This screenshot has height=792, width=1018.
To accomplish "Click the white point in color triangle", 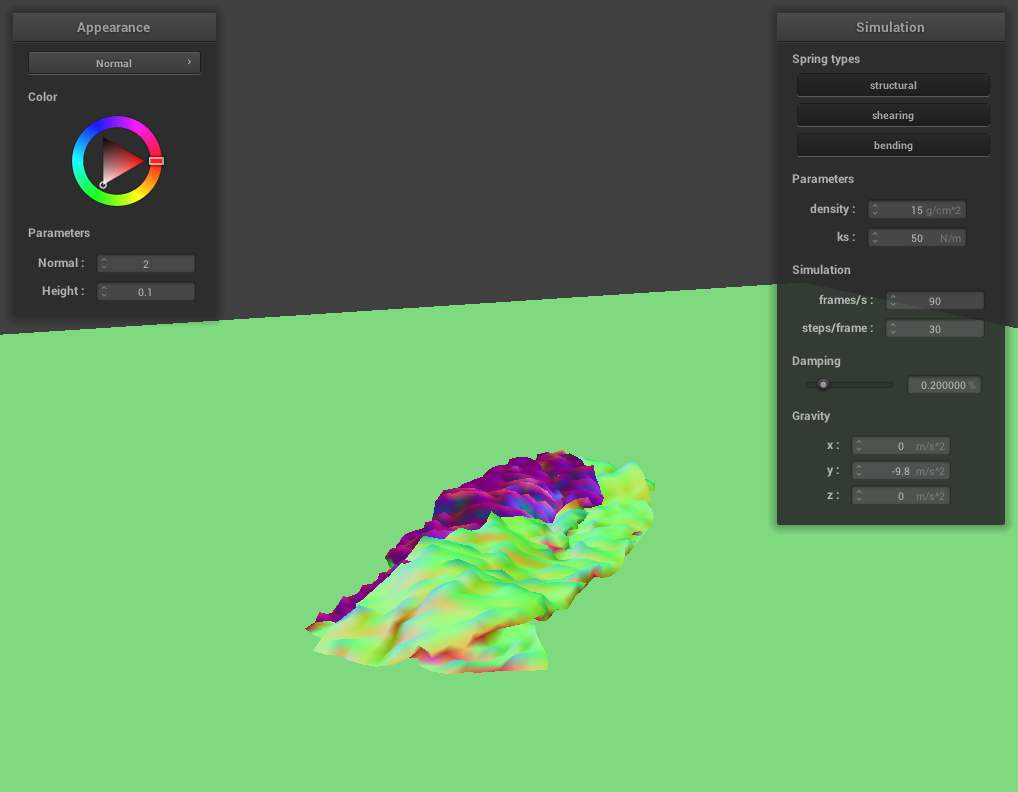I will [x=103, y=185].
